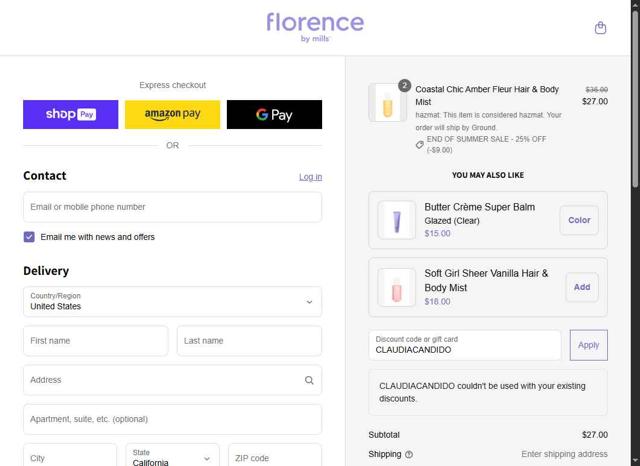Screen dimensions: 640x466
Task: Click the discount code field with CLAUDIACANDIDO
Action: coord(464,345)
